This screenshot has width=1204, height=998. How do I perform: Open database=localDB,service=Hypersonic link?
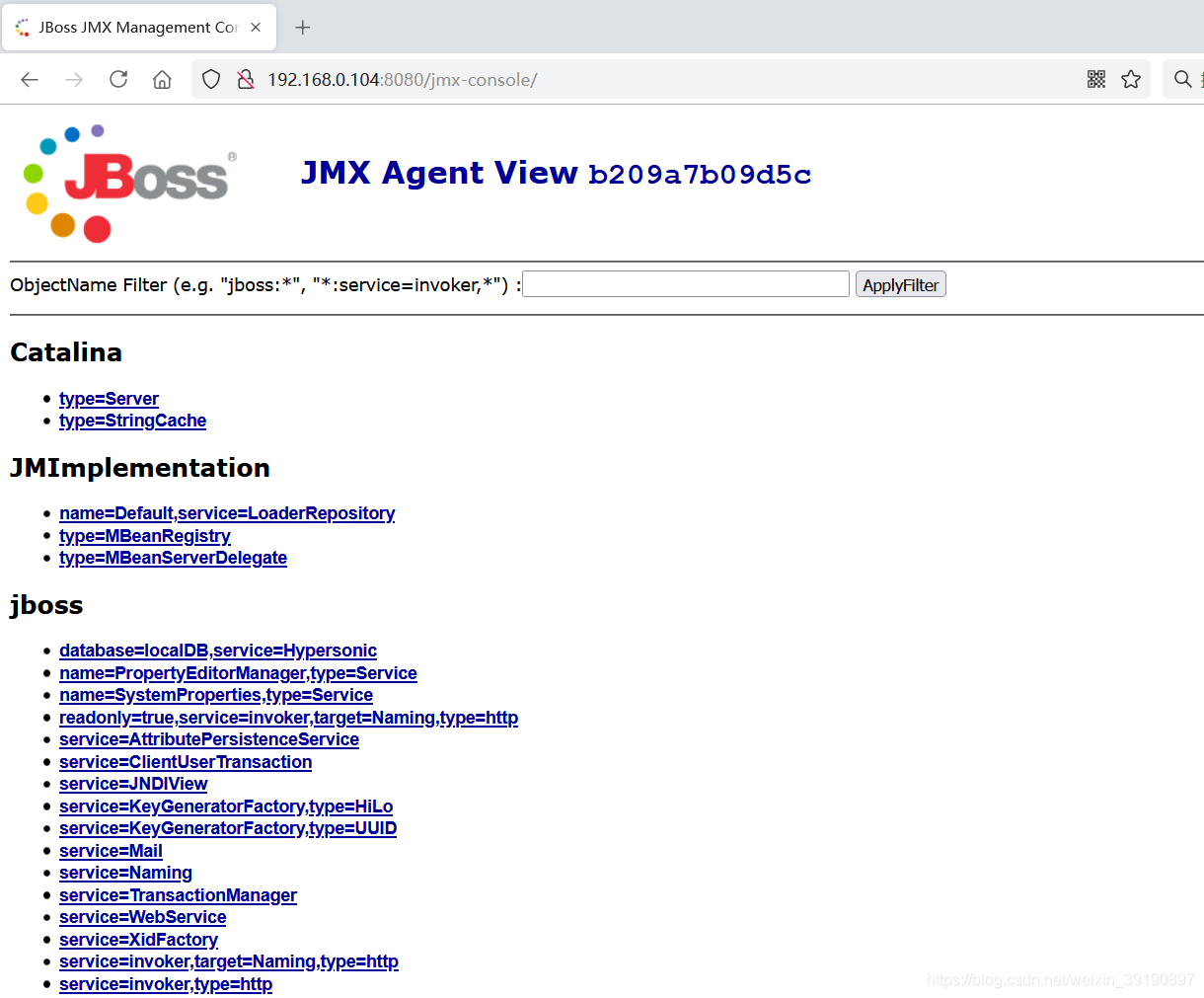[x=218, y=651]
